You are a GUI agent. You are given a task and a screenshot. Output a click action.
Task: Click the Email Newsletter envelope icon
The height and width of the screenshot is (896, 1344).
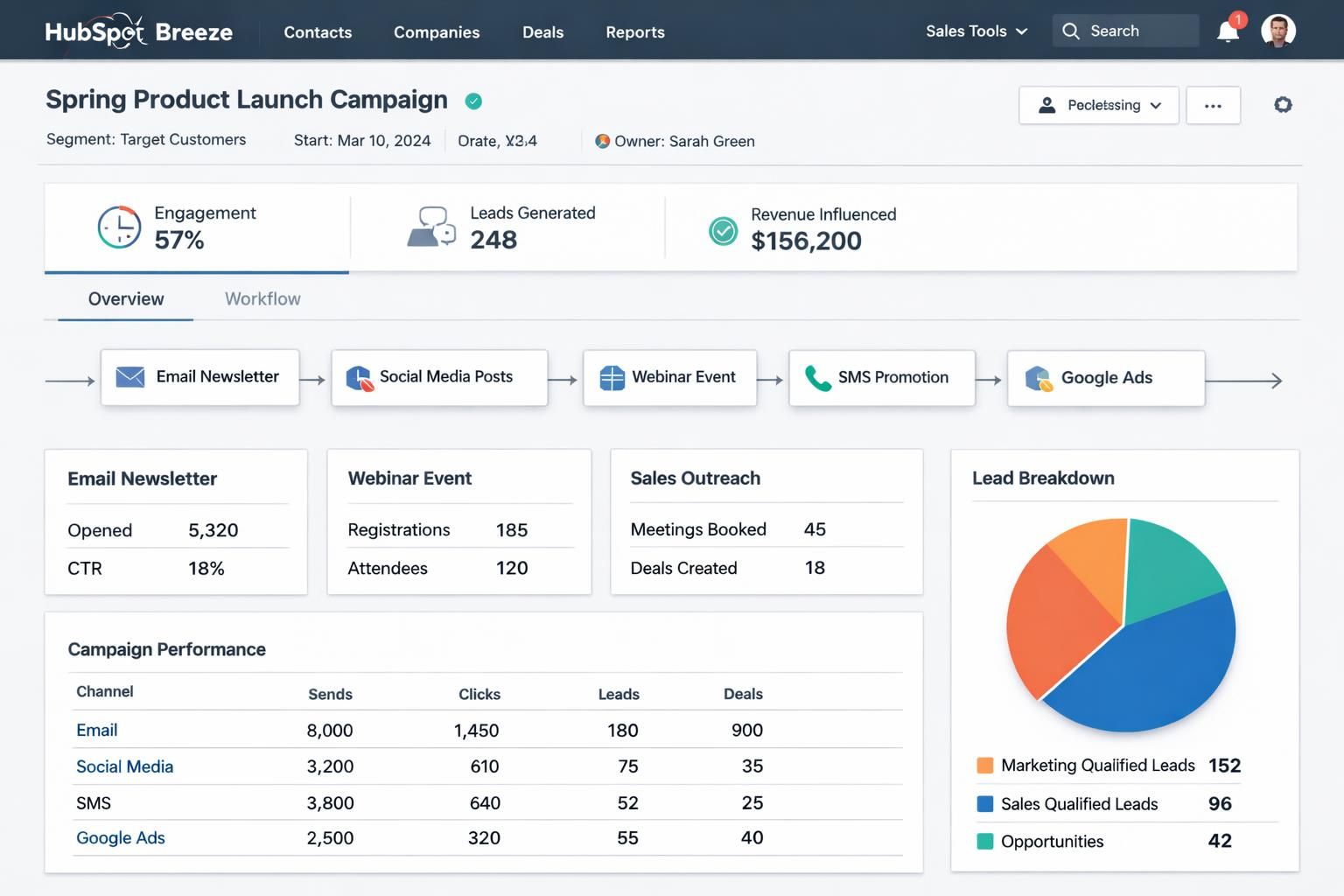pos(129,376)
